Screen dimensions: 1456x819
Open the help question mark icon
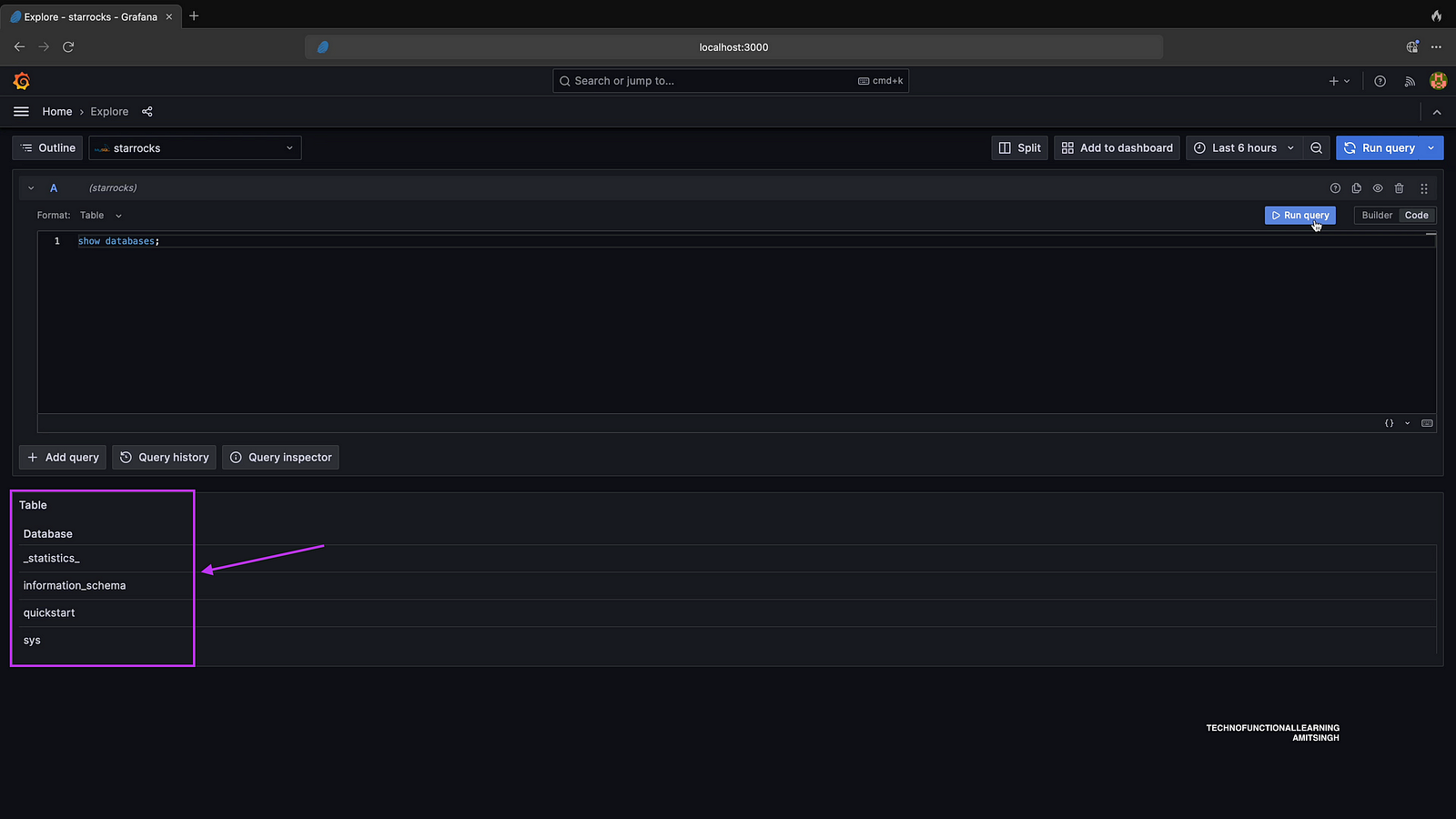[x=1380, y=81]
